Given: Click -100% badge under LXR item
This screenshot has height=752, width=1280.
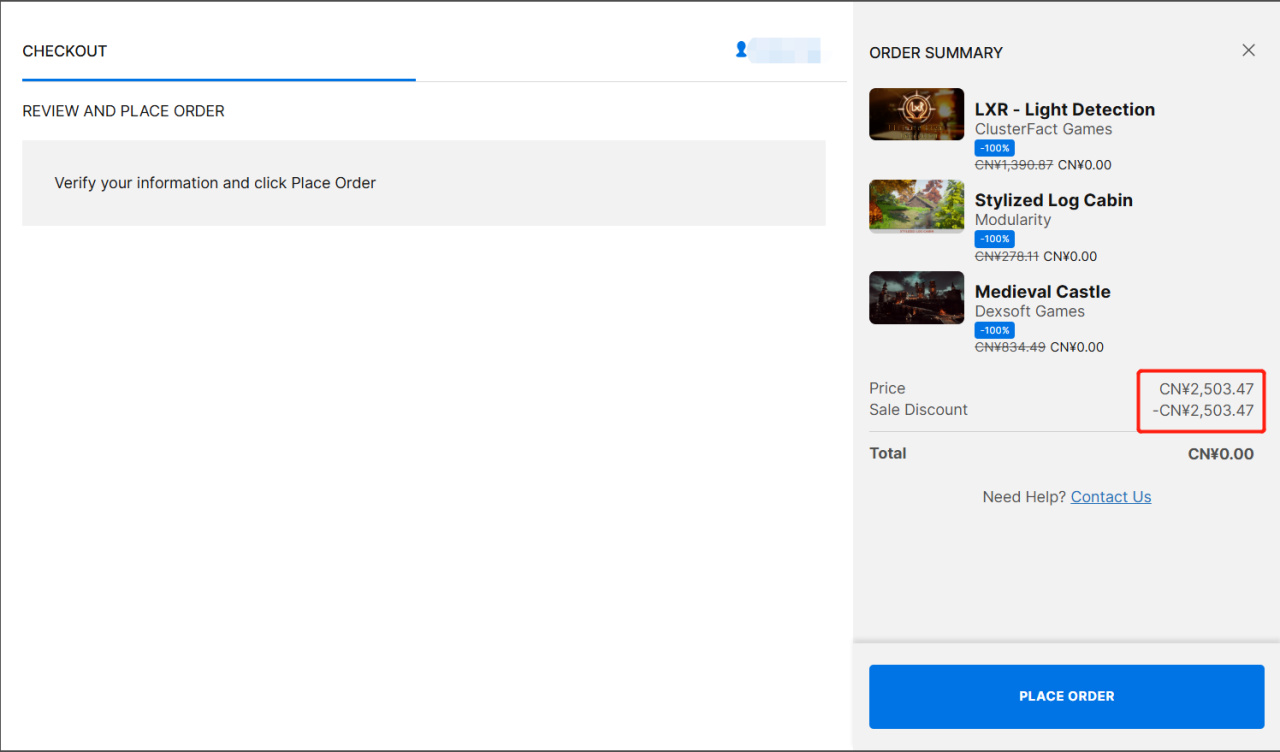Looking at the screenshot, I should pos(994,148).
